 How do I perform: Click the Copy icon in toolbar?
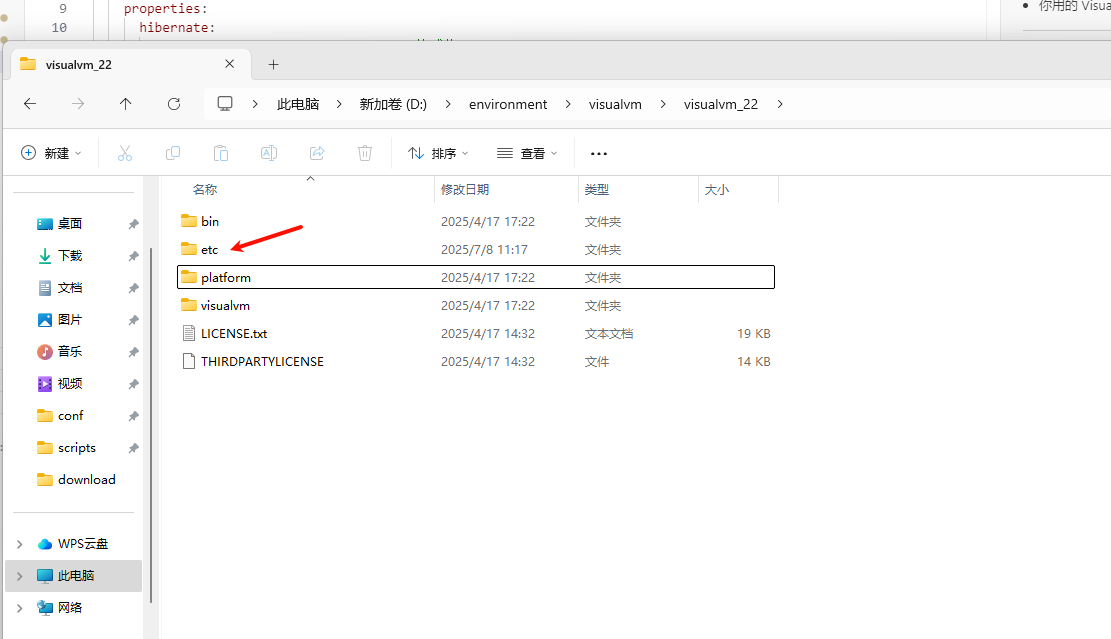173,153
